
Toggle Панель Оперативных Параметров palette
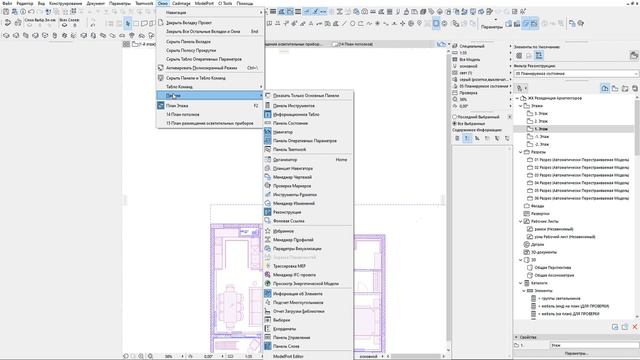309,140
